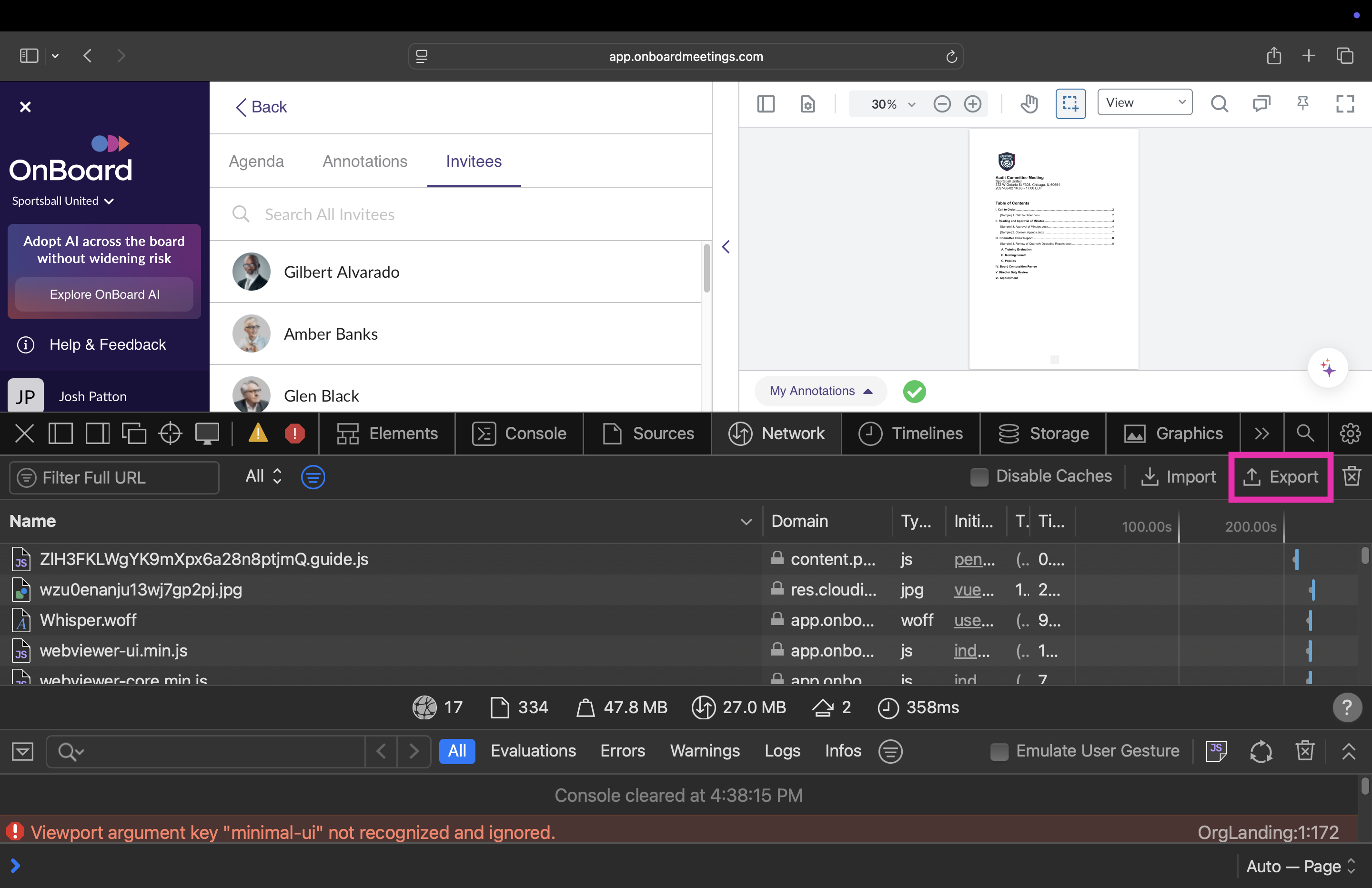Click the green checkmark status icon
The image size is (1372, 888).
[914, 392]
